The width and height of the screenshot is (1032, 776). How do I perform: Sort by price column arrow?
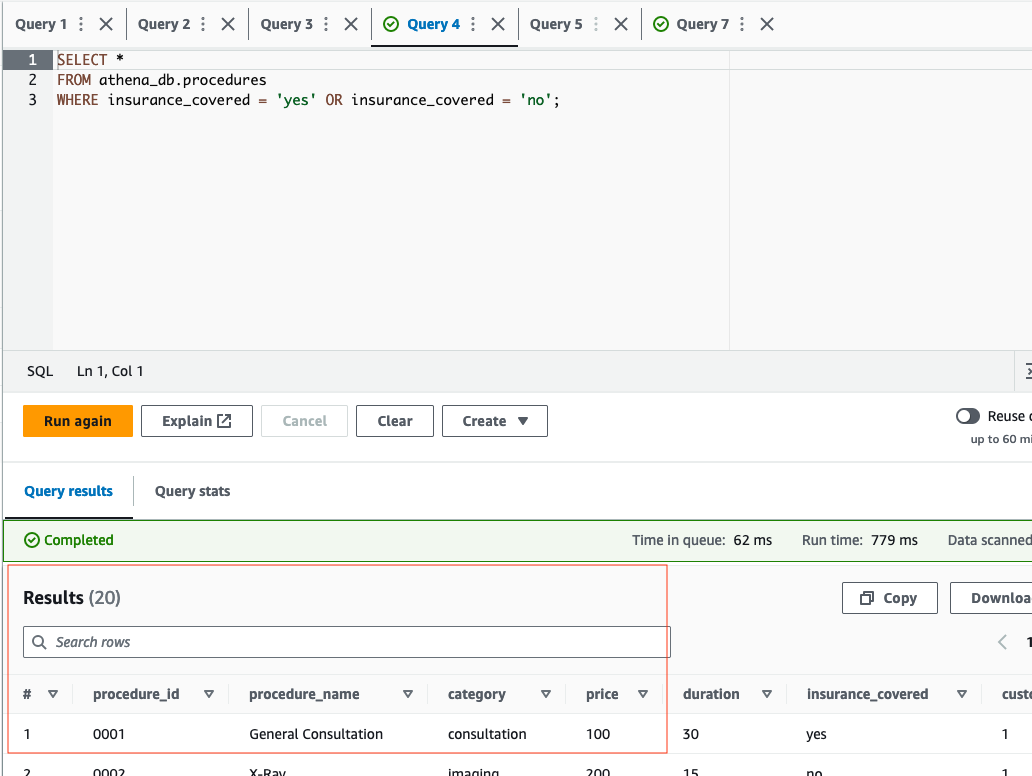coord(643,694)
